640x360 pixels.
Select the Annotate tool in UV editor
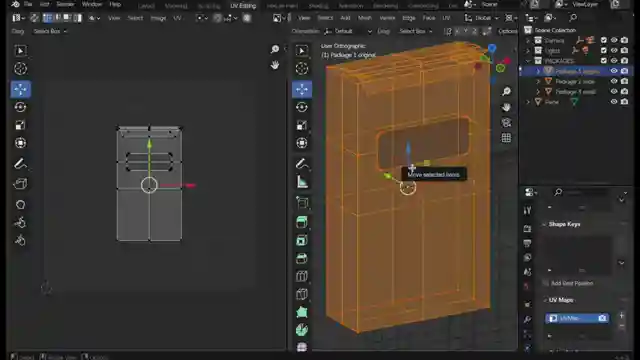20,164
